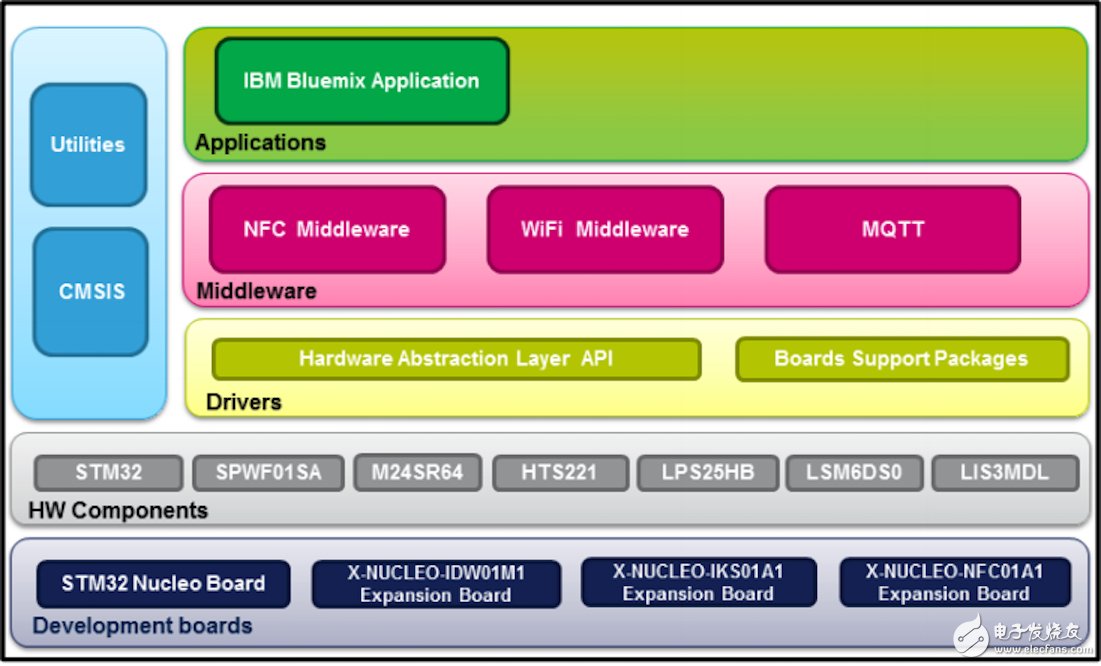Image resolution: width=1101 pixels, height=666 pixels.
Task: Click the LSM6DS0 component box
Action: [x=853, y=473]
